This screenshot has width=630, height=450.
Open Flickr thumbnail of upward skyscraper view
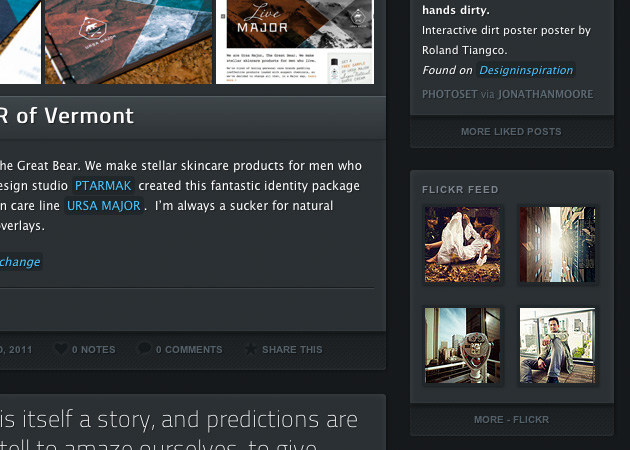coord(558,243)
